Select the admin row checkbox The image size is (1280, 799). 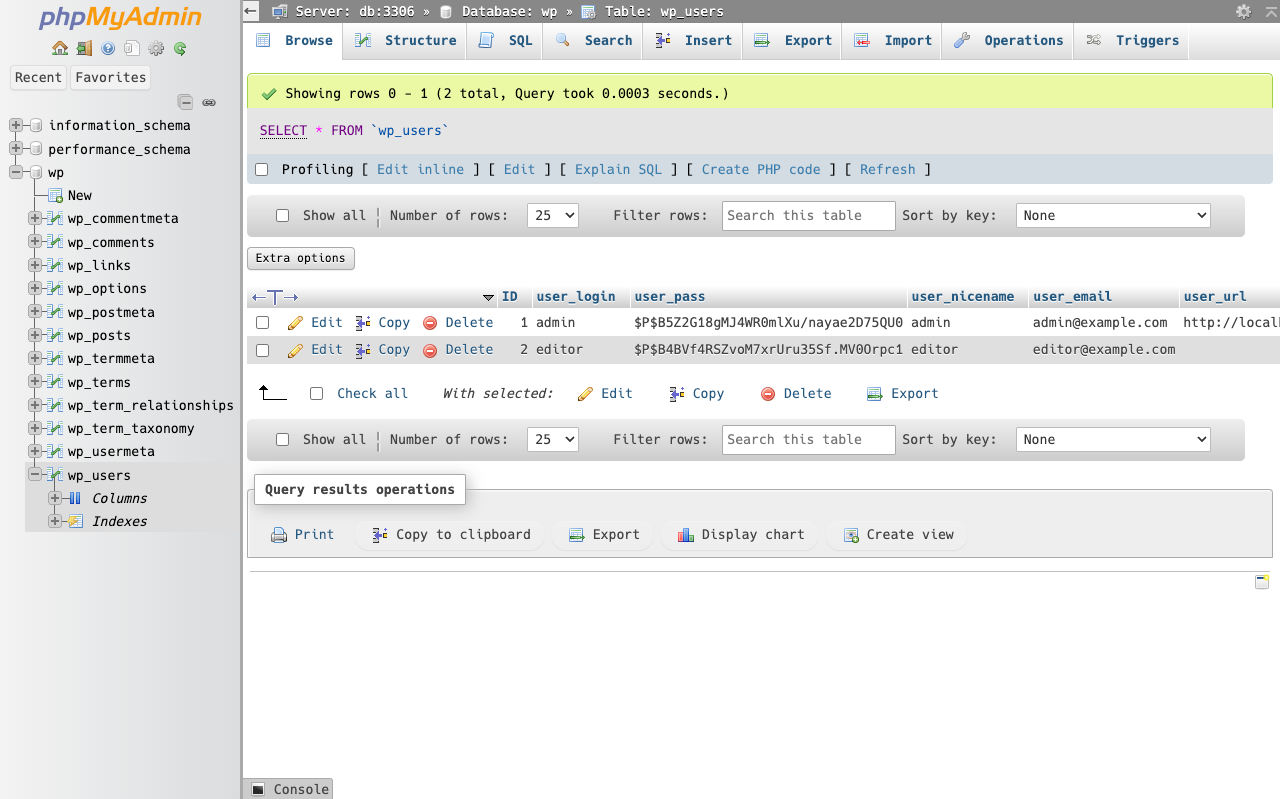pos(262,323)
